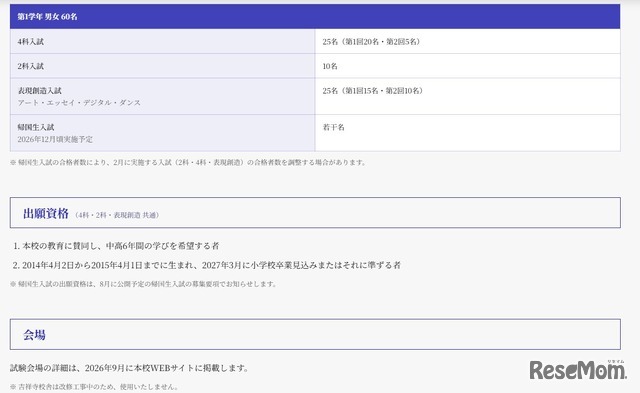640x393 pixels.
Task: Click the note about 帰国生入試の合格者数
Action: coord(188,162)
